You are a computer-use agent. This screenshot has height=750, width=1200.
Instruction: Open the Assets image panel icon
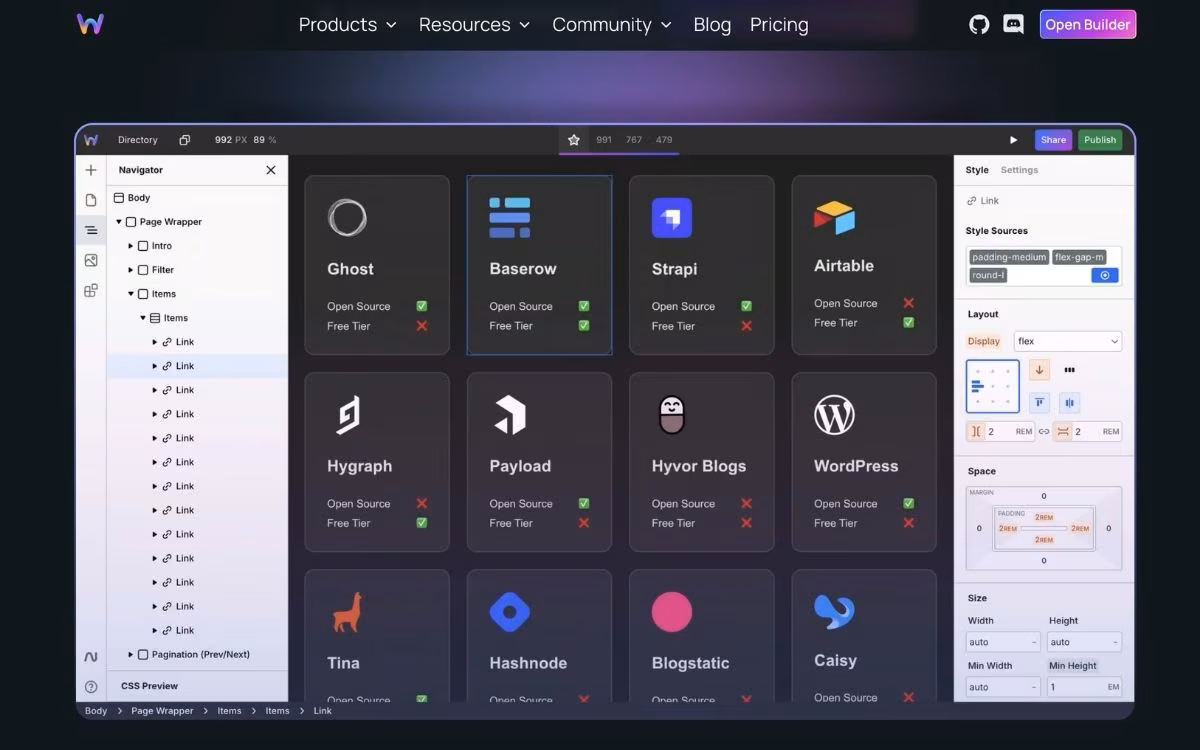[x=91, y=260]
